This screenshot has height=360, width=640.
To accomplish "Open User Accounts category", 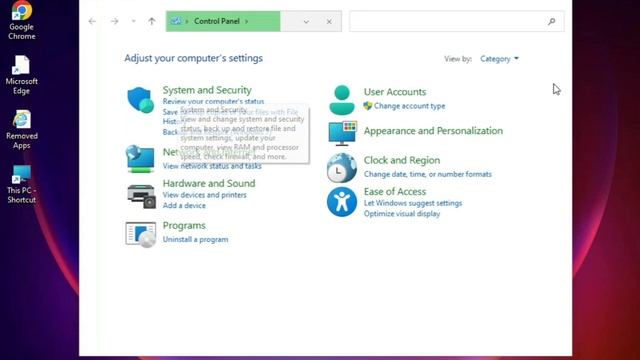I will (x=395, y=92).
